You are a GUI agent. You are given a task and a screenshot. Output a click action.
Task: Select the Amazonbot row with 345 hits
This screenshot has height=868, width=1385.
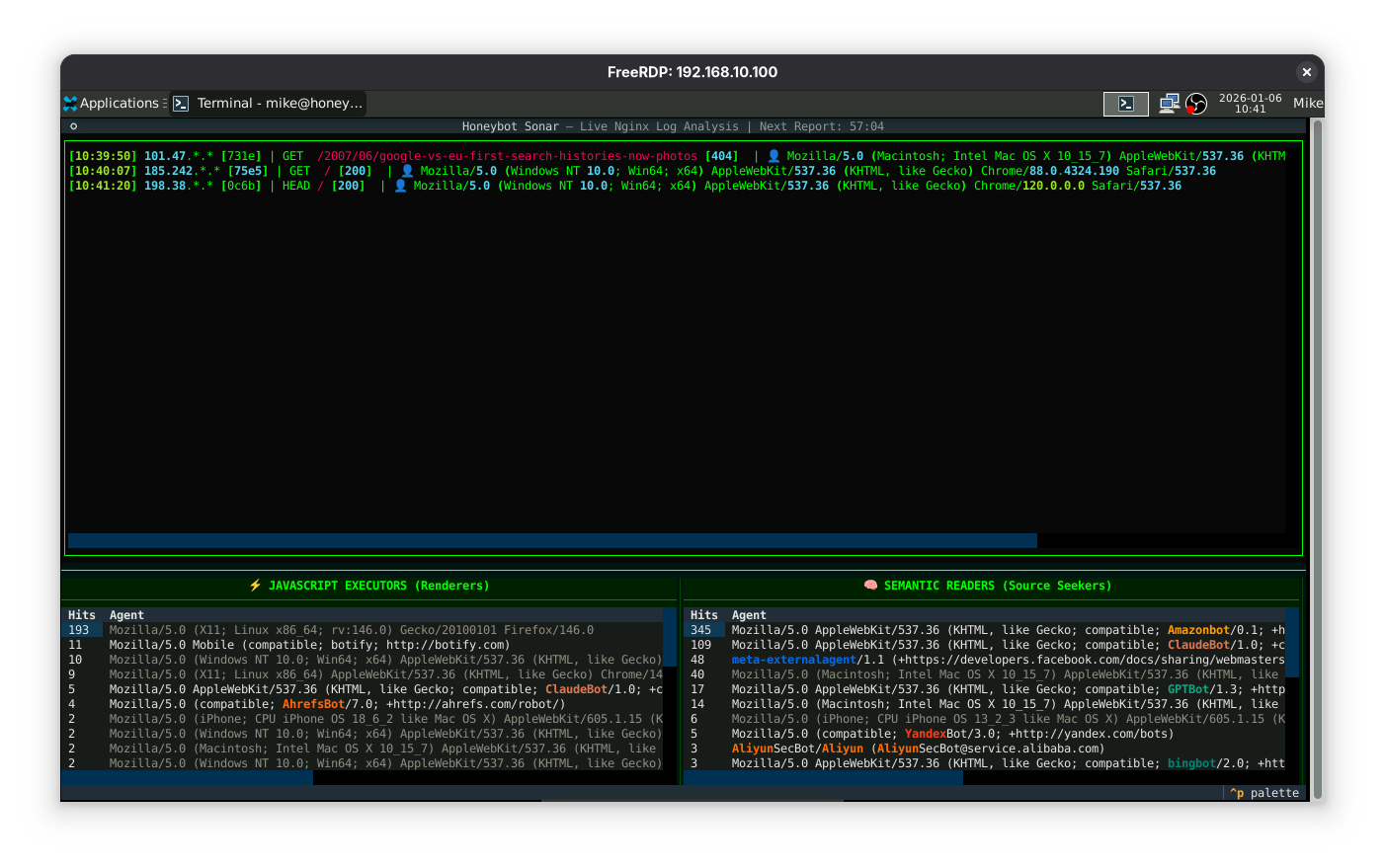985,630
